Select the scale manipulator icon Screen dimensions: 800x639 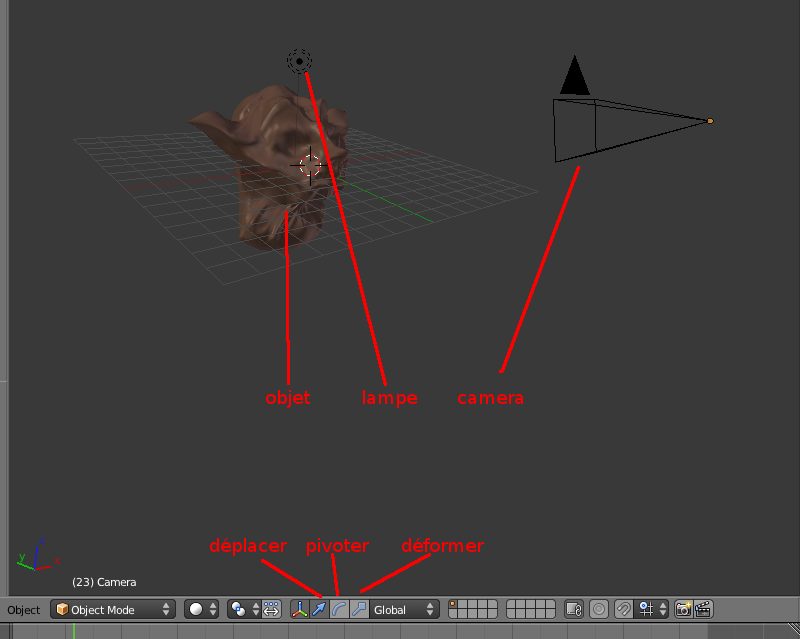tap(359, 609)
